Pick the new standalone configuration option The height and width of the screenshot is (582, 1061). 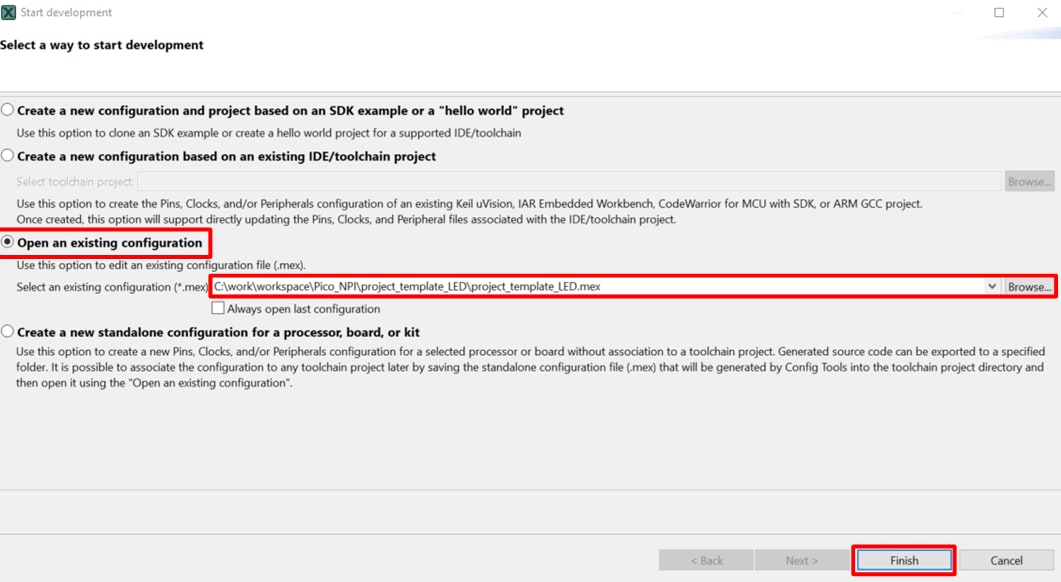(x=8, y=332)
